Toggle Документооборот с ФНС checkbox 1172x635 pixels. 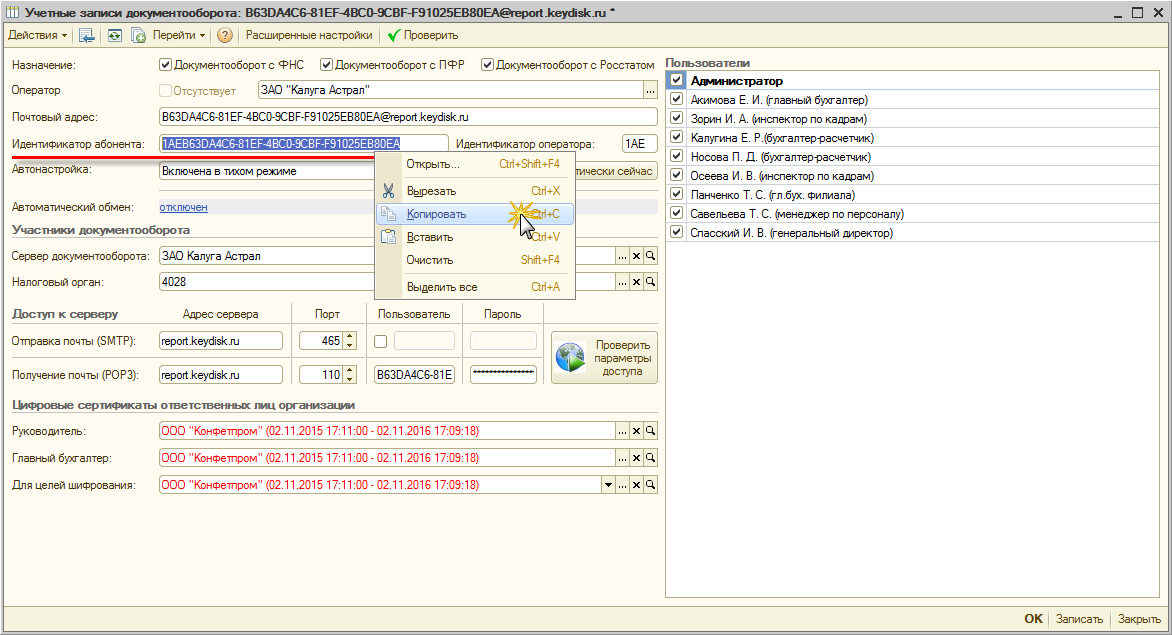pos(165,65)
